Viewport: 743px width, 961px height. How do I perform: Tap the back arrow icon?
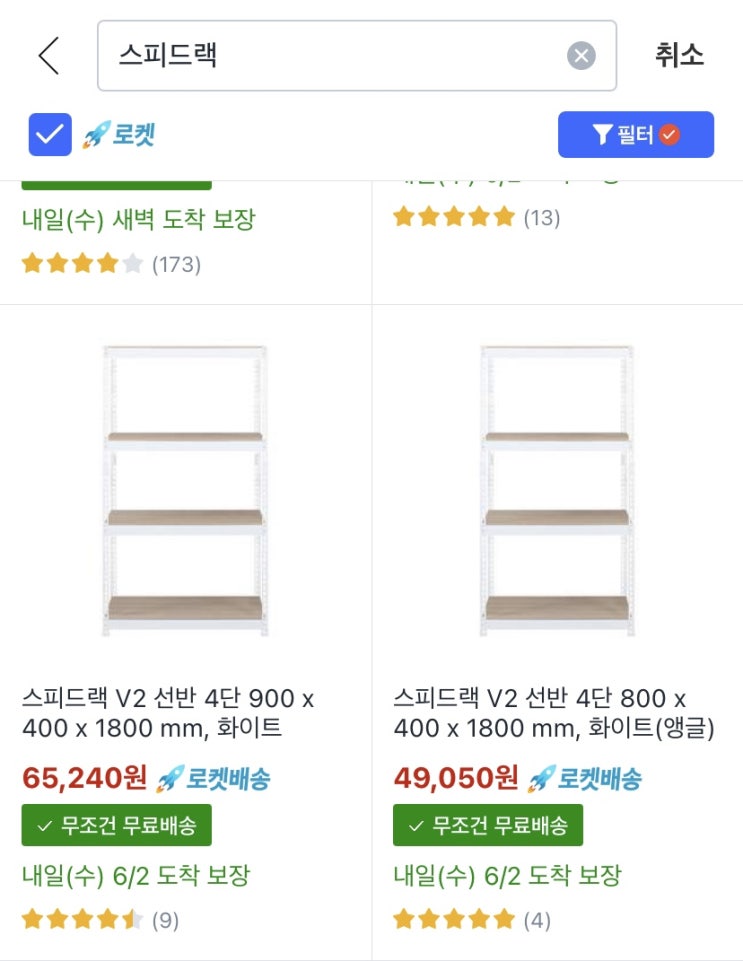[x=49, y=56]
